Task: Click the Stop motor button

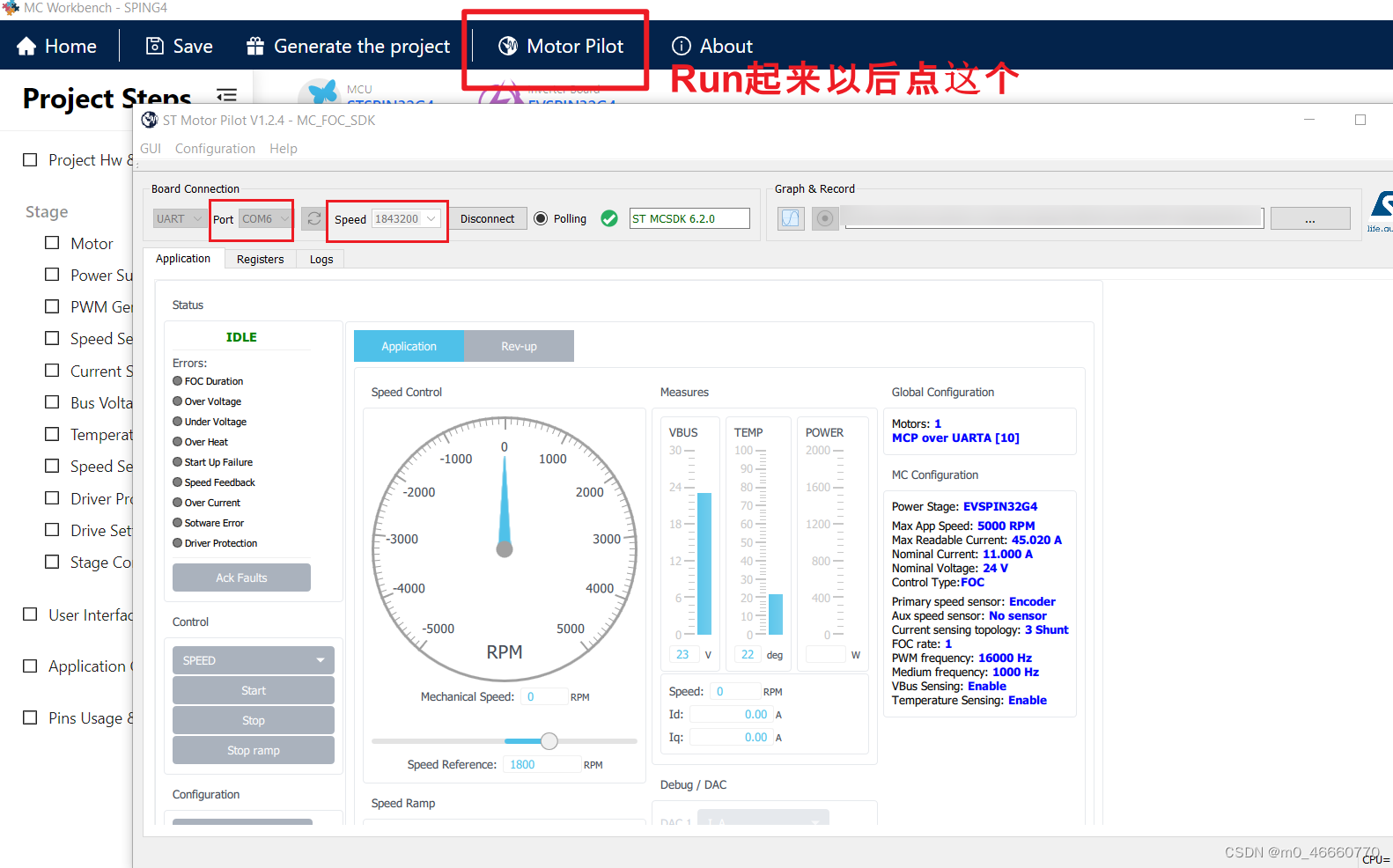Action: [x=254, y=720]
